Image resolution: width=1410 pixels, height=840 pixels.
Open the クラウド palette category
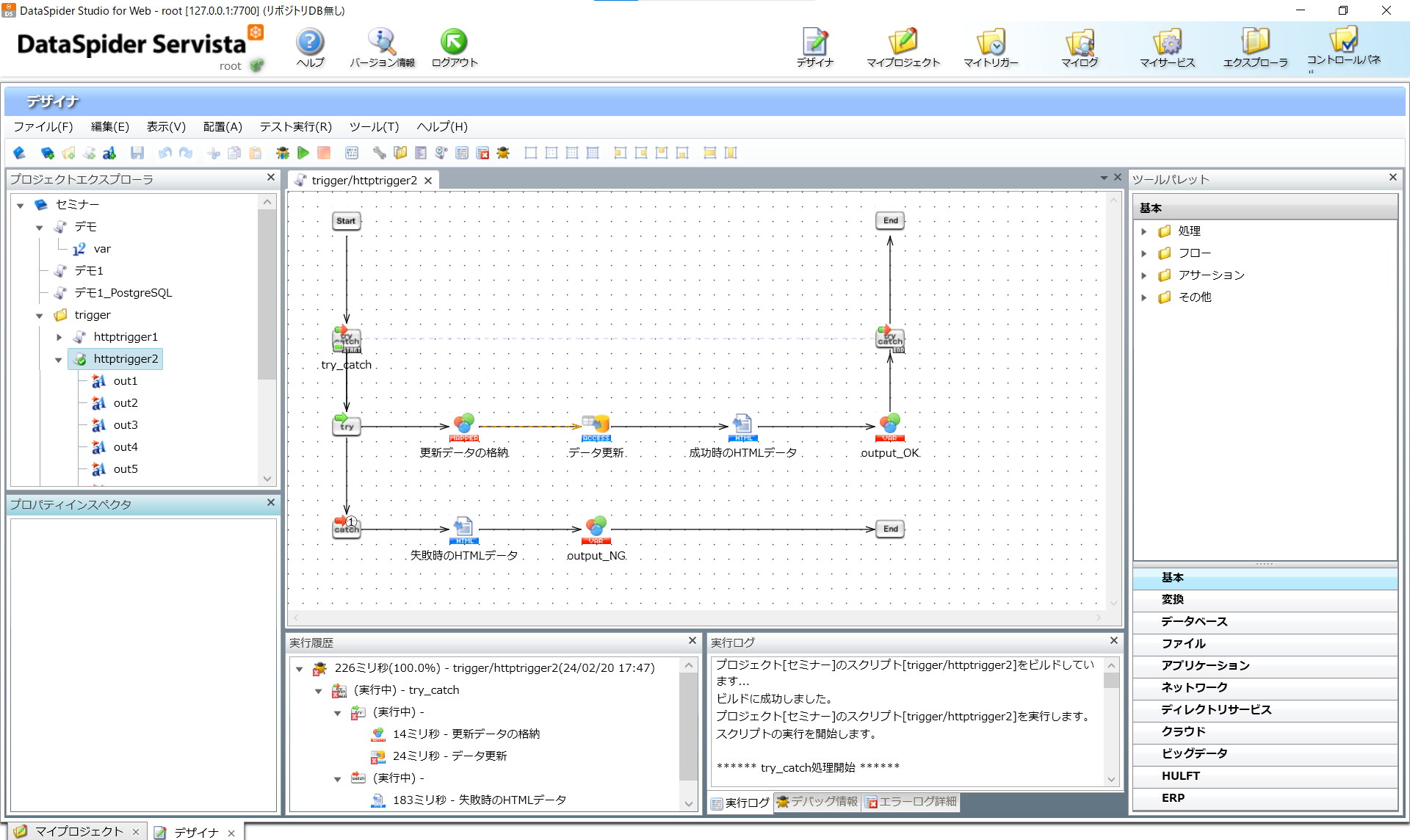[x=1265, y=732]
